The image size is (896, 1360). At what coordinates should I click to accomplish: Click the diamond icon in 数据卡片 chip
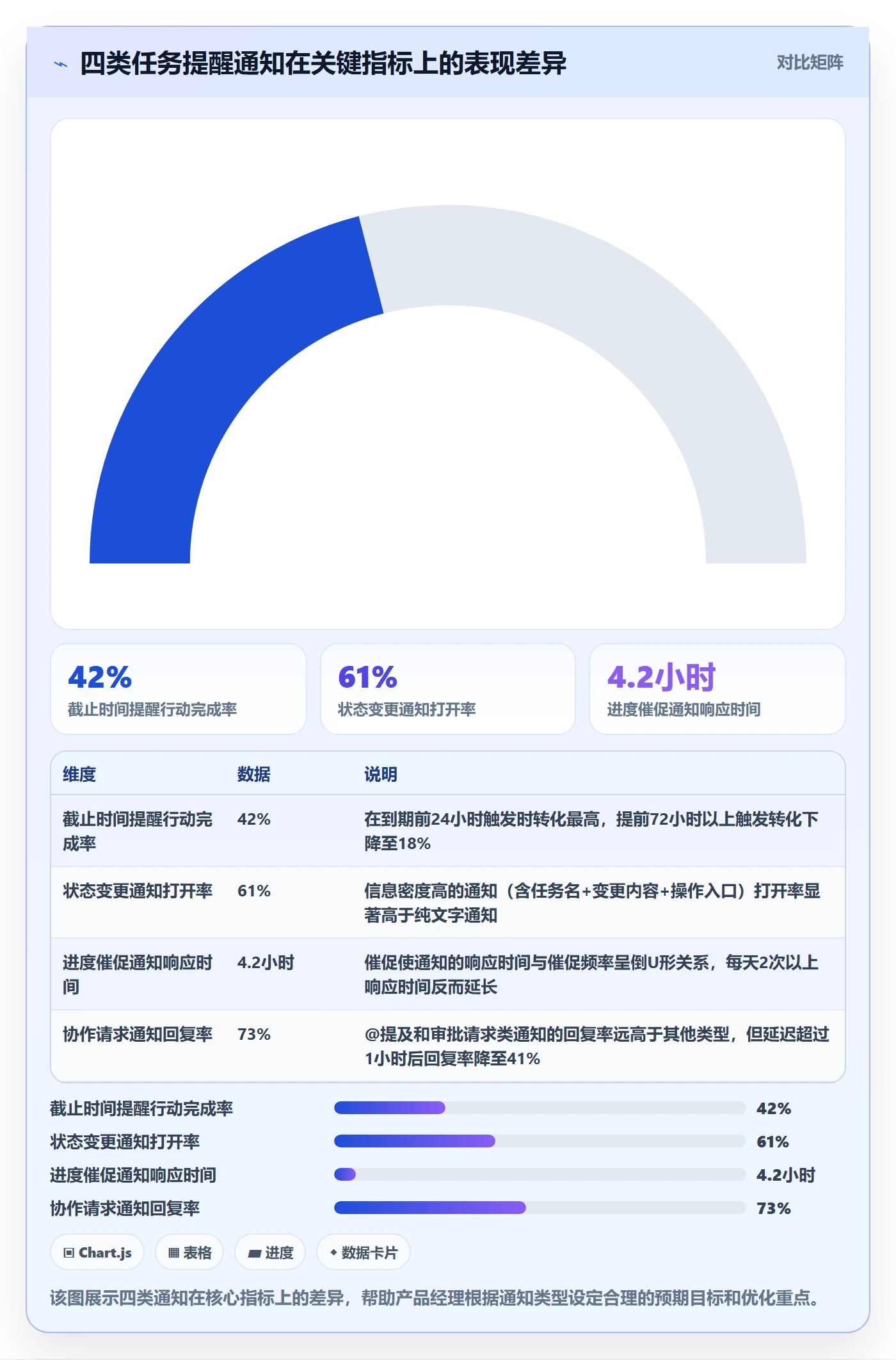pos(333,1252)
